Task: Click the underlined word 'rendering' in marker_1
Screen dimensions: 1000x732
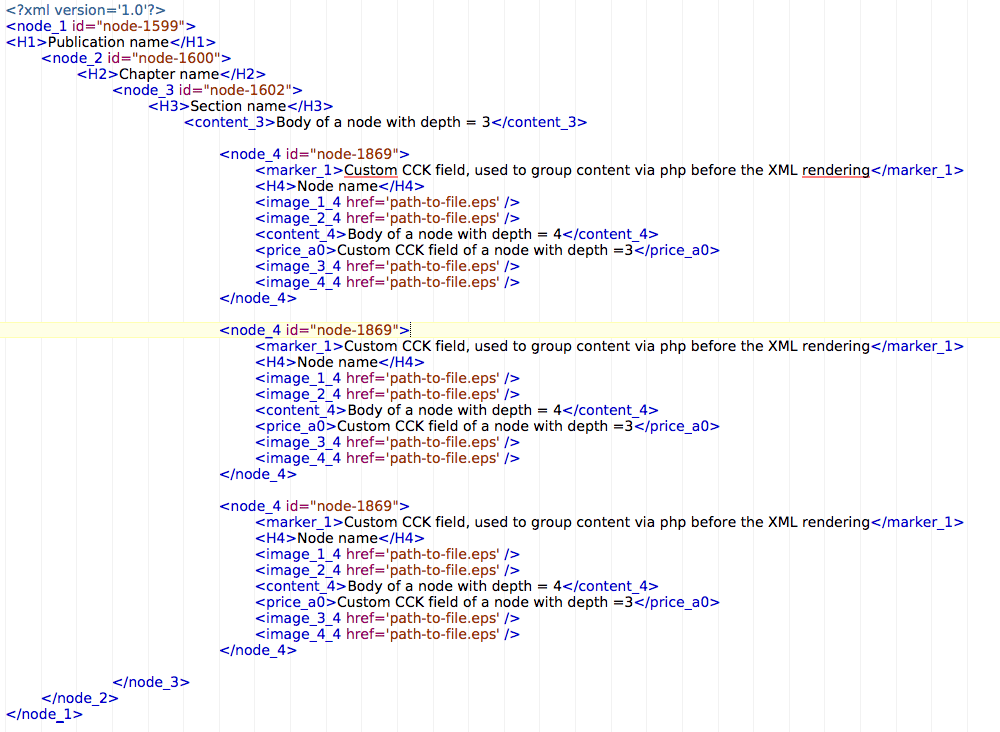Action: [836, 170]
